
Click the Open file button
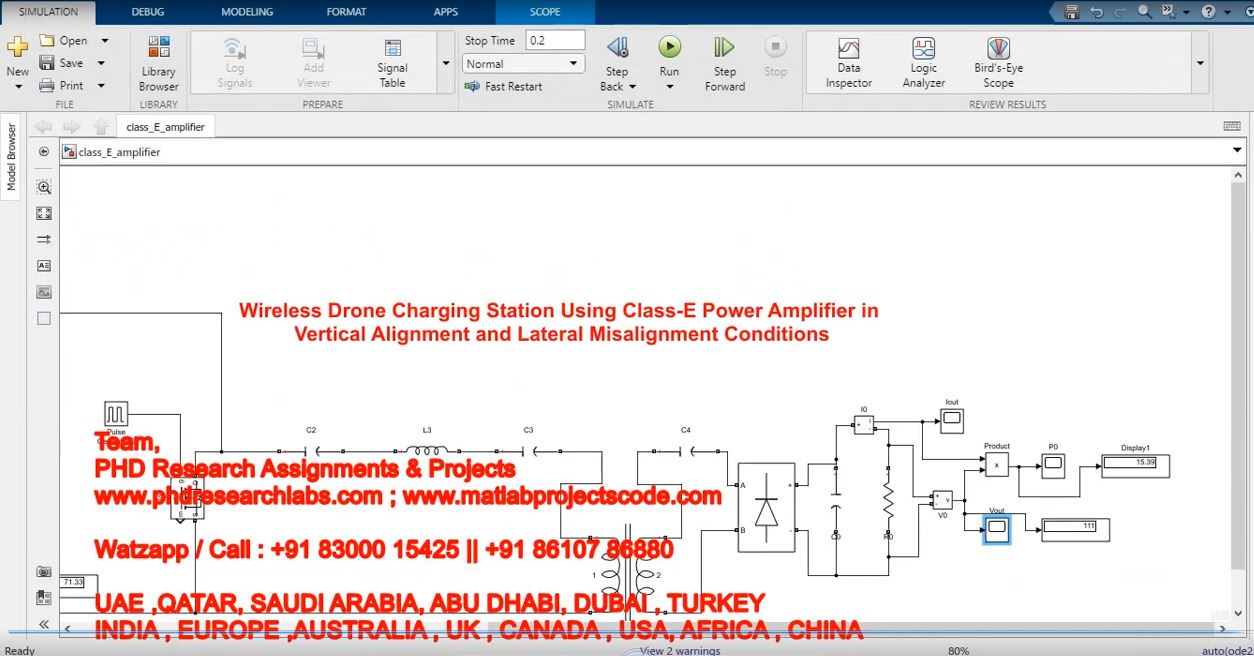64,41
